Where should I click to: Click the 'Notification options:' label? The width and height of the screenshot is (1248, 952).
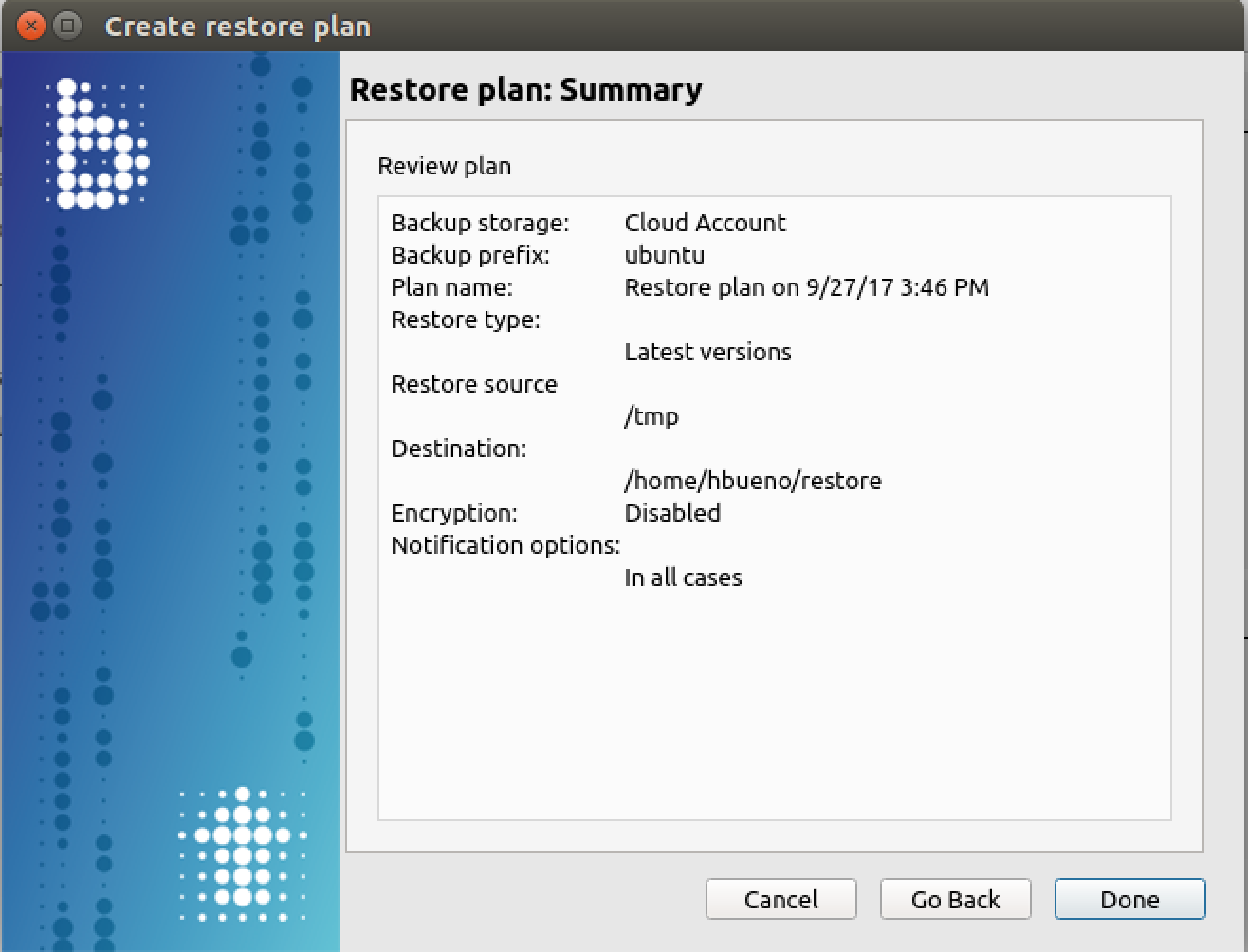coord(505,545)
